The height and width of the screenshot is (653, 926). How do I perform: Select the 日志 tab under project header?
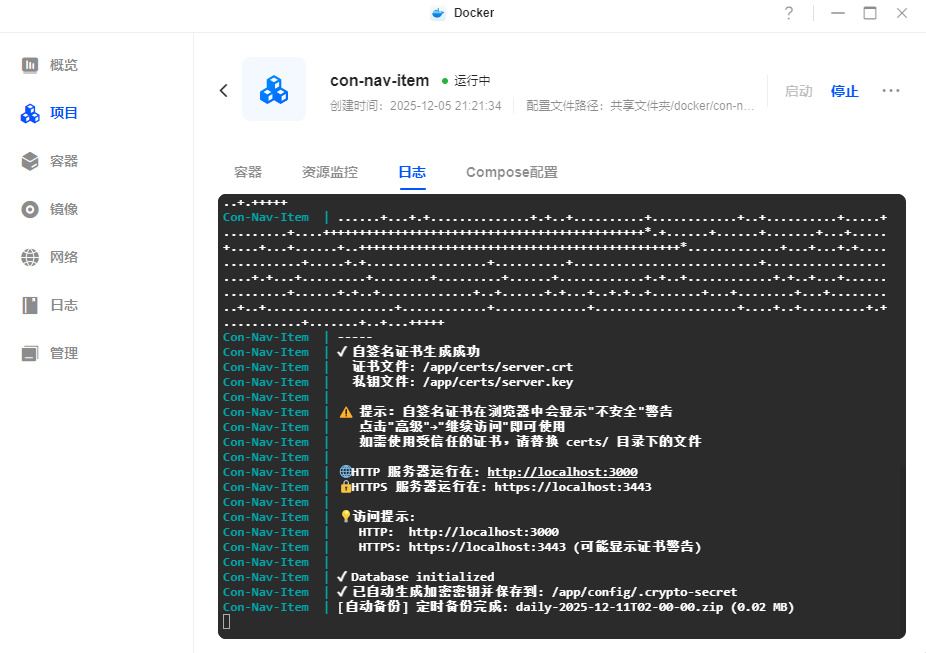(x=412, y=172)
